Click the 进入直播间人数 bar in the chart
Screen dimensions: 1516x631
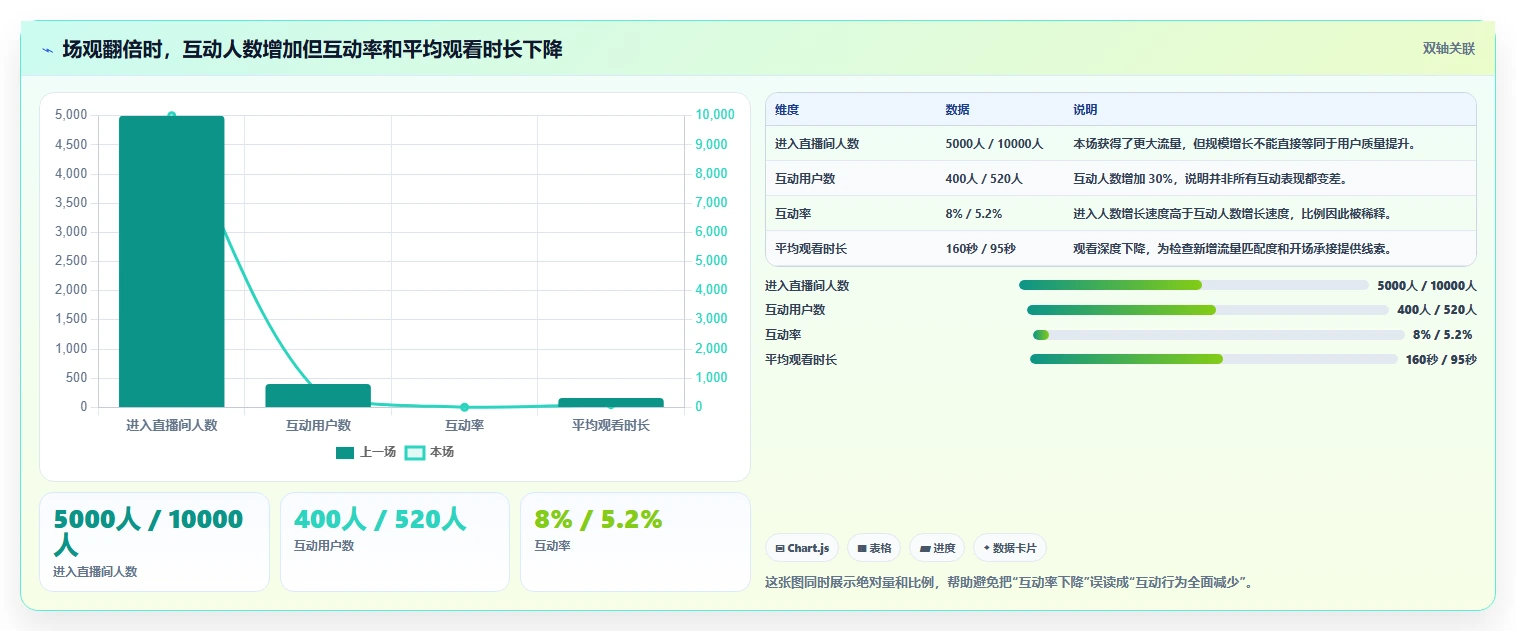[171, 261]
